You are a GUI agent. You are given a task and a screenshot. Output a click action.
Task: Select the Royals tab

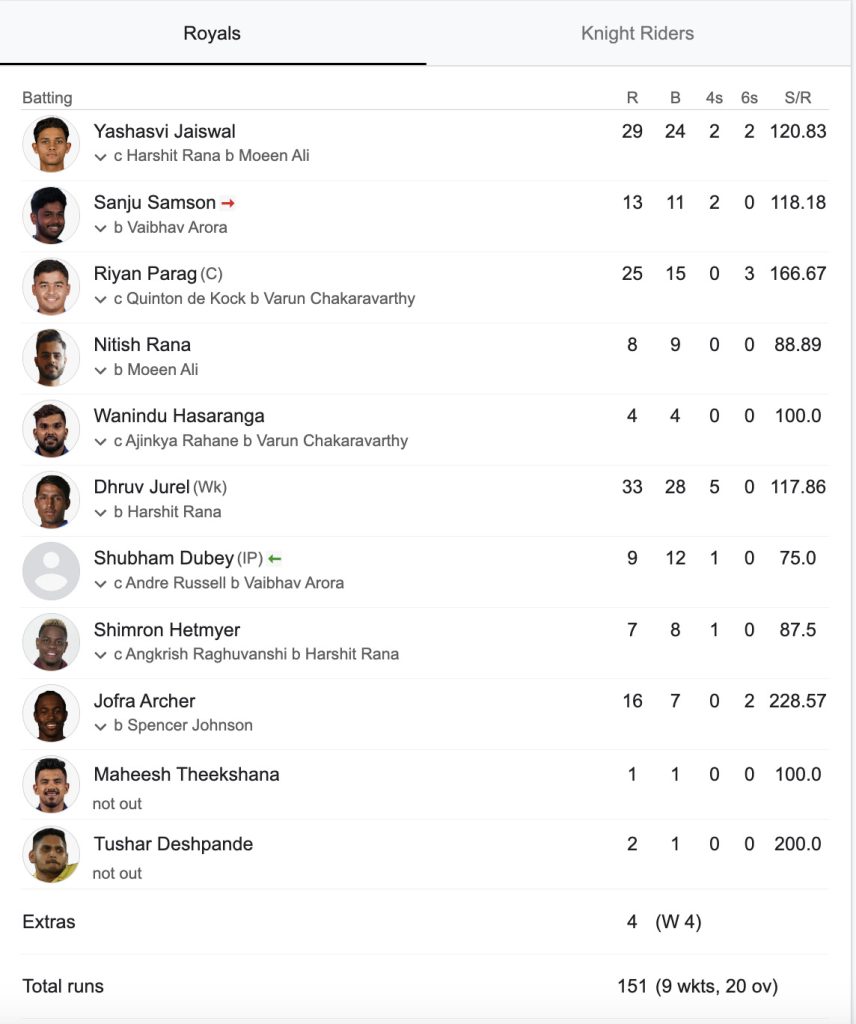[212, 33]
